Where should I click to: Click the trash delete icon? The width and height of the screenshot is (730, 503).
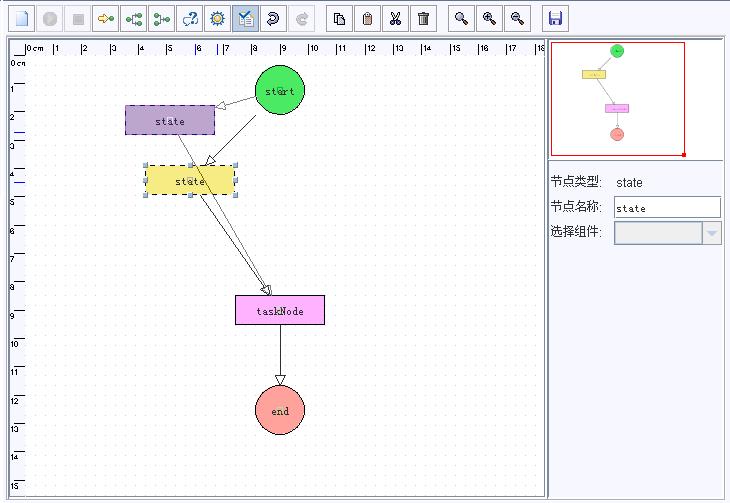tap(423, 19)
